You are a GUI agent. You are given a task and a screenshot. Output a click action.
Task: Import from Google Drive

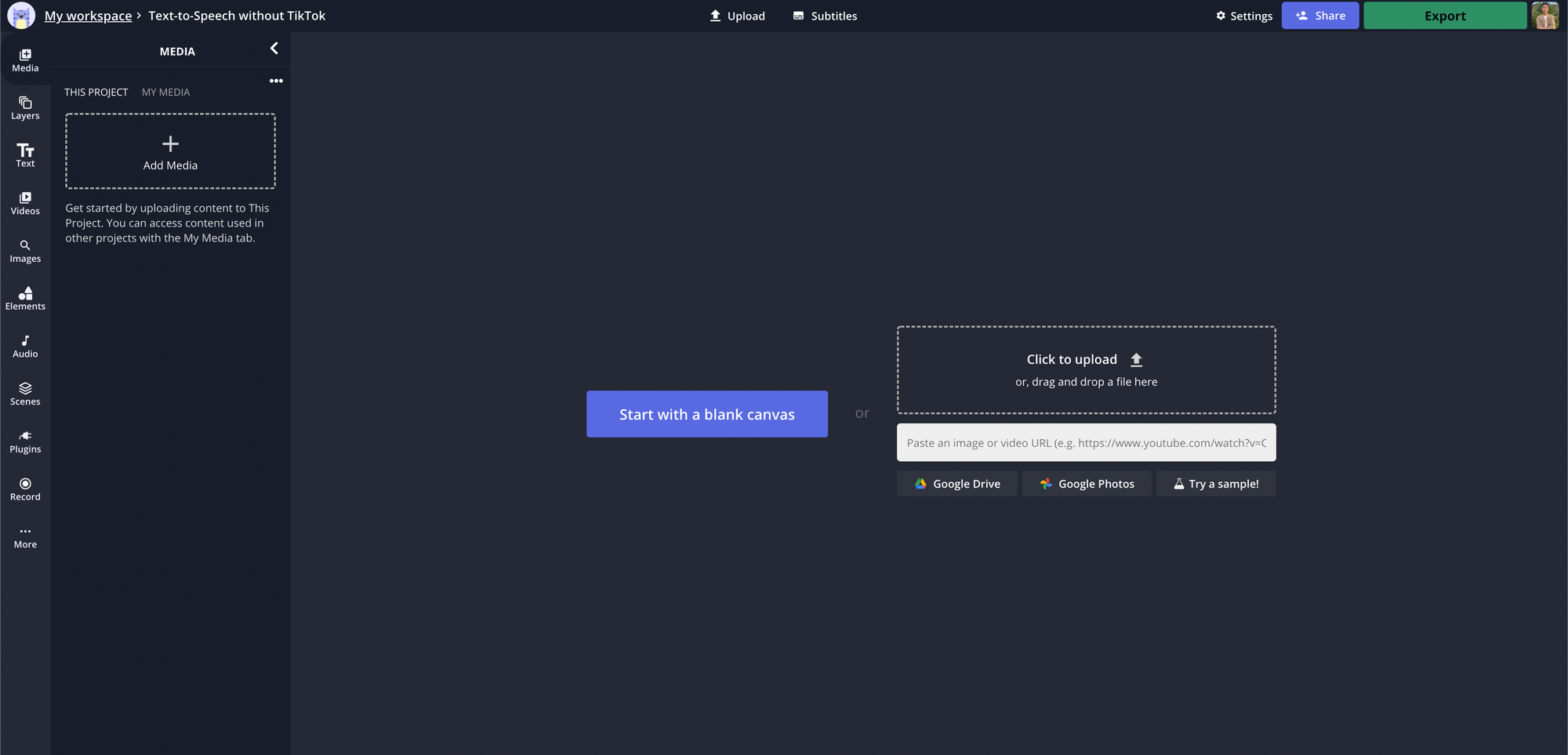click(956, 484)
